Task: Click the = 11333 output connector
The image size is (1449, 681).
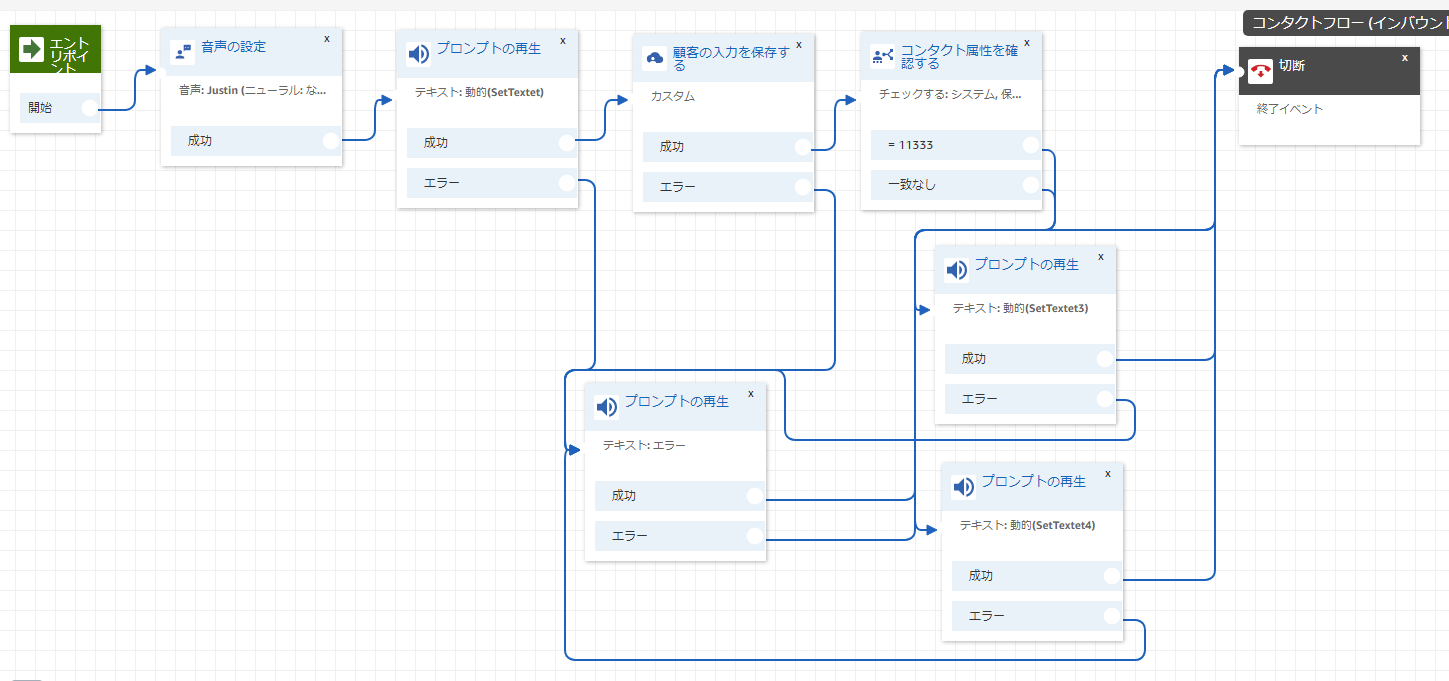Action: [1031, 145]
